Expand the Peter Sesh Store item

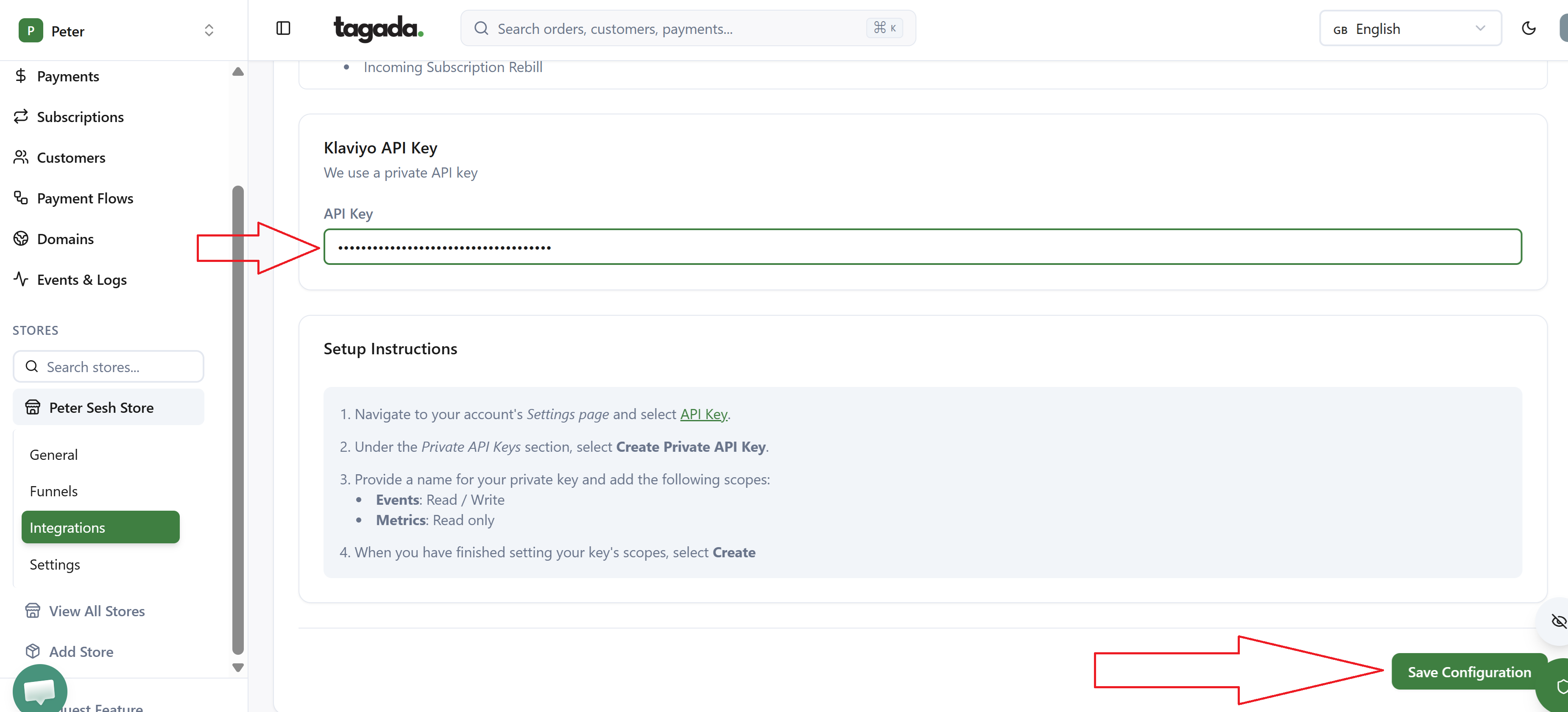coord(109,408)
